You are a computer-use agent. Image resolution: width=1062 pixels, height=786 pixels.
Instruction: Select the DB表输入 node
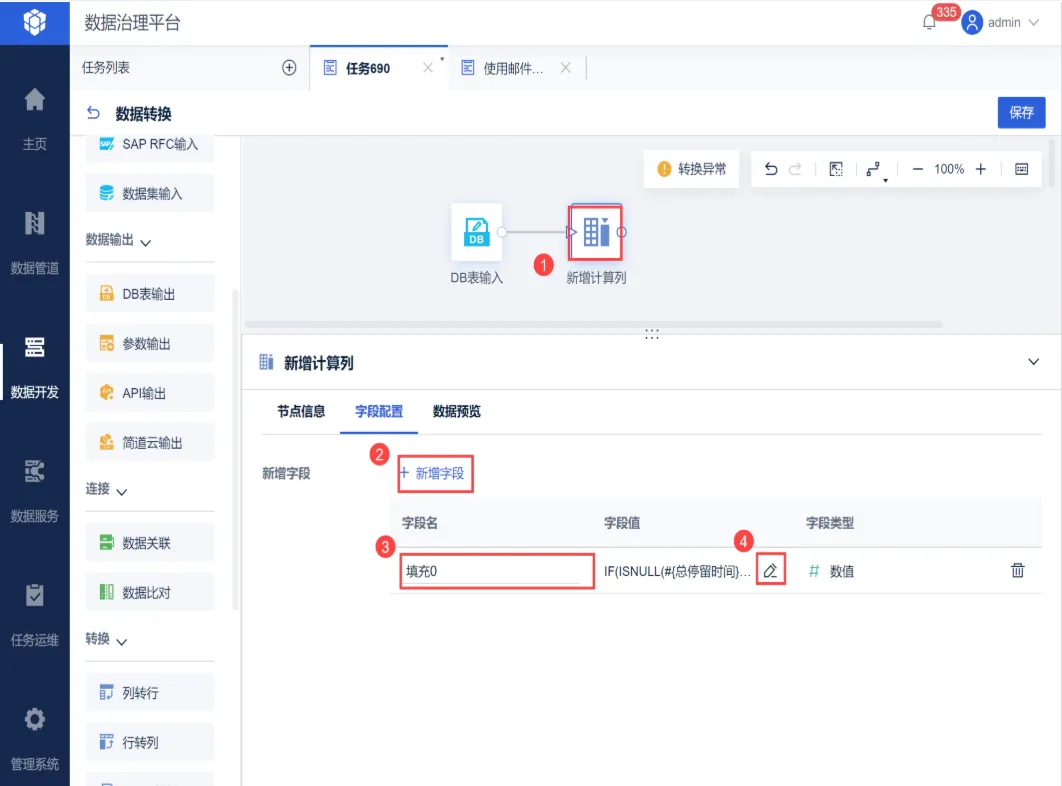tap(477, 232)
